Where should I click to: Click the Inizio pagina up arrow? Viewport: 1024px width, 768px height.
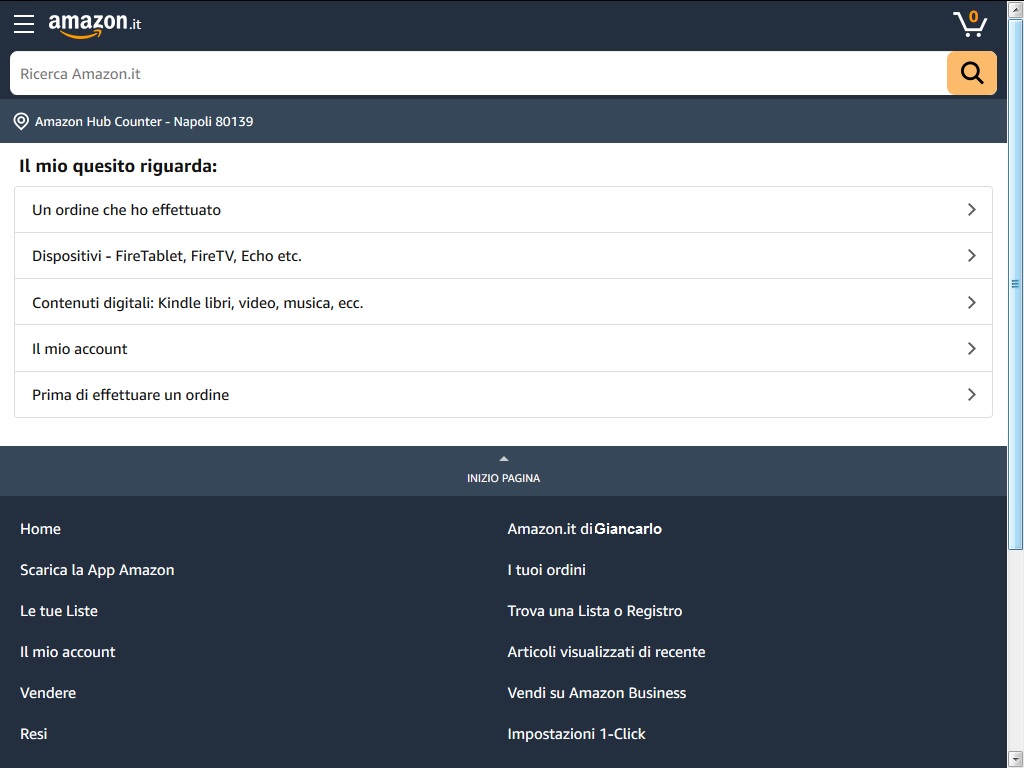coord(504,459)
